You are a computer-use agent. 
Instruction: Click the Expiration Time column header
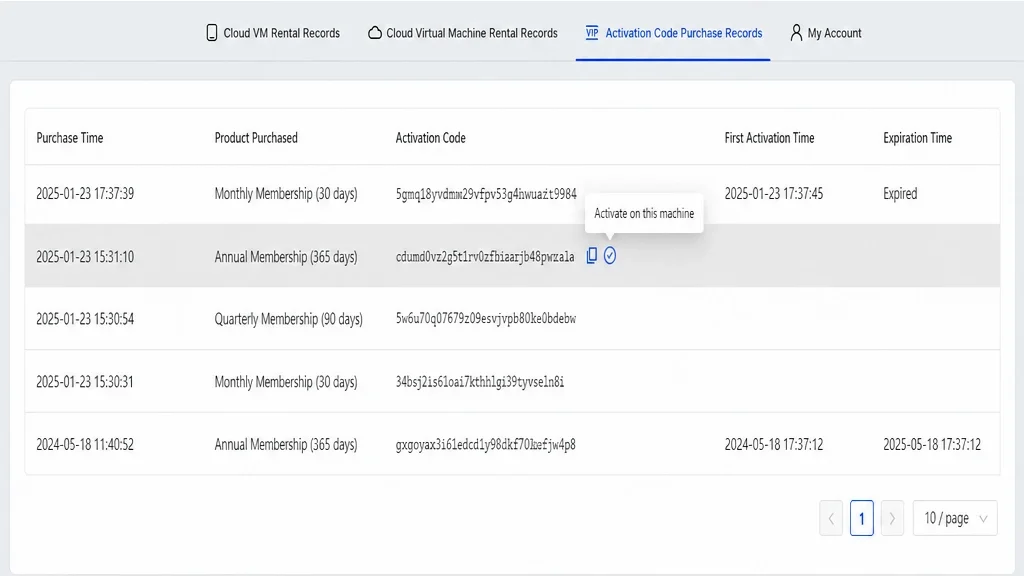coord(918,138)
